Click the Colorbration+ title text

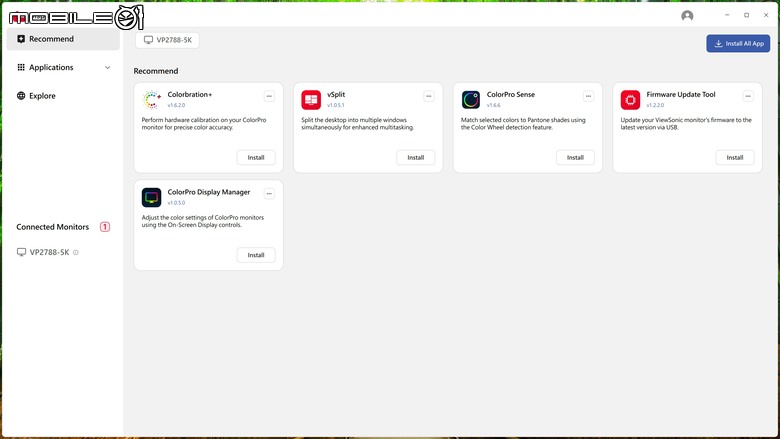(x=190, y=94)
